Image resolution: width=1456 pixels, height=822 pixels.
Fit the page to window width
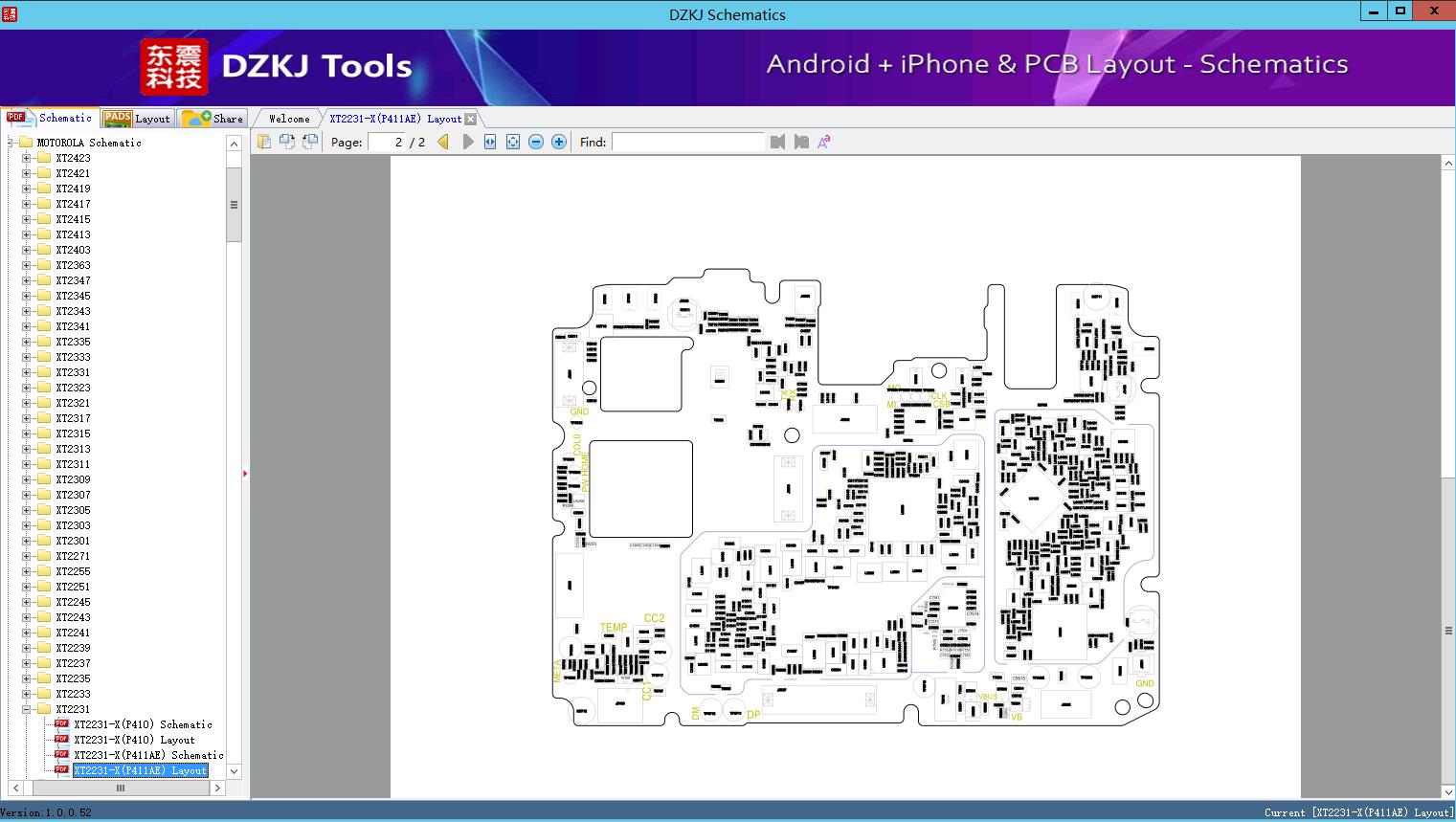489,142
